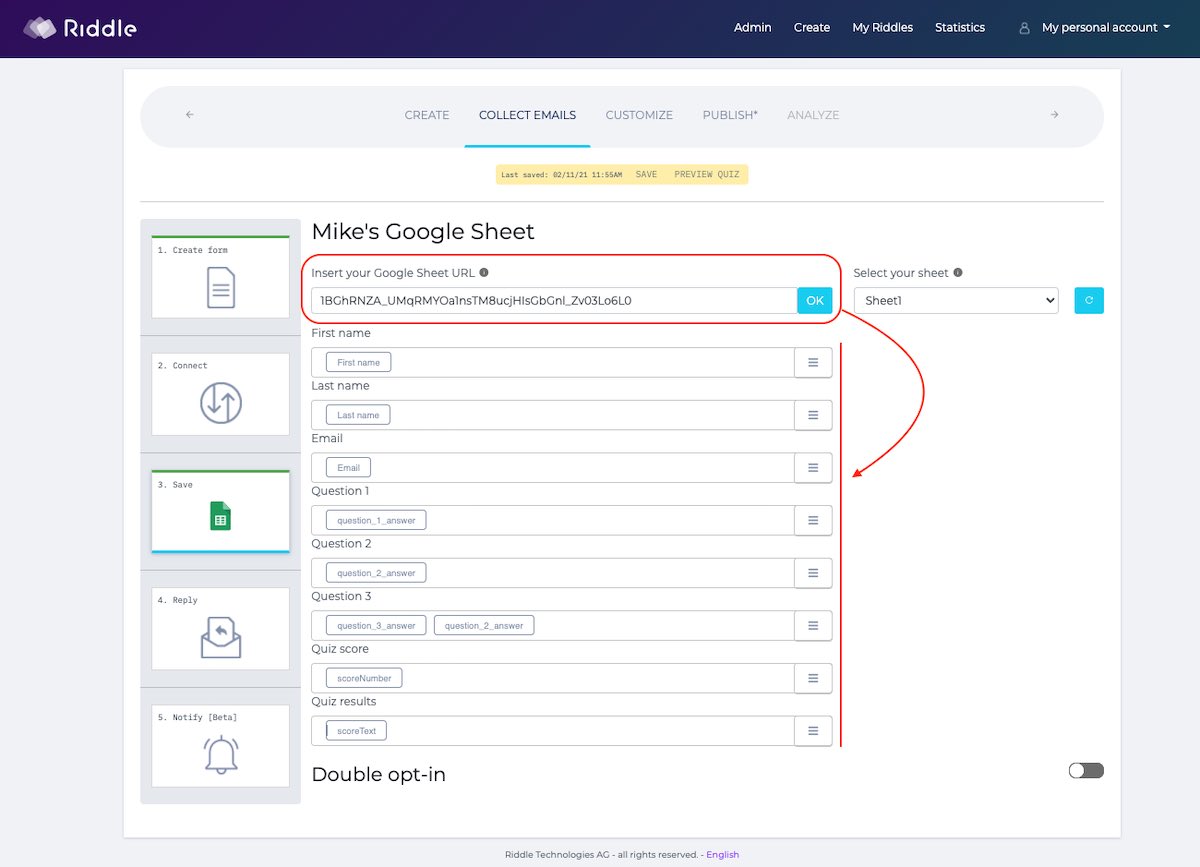Open the Question 1 field menu

tap(813, 520)
